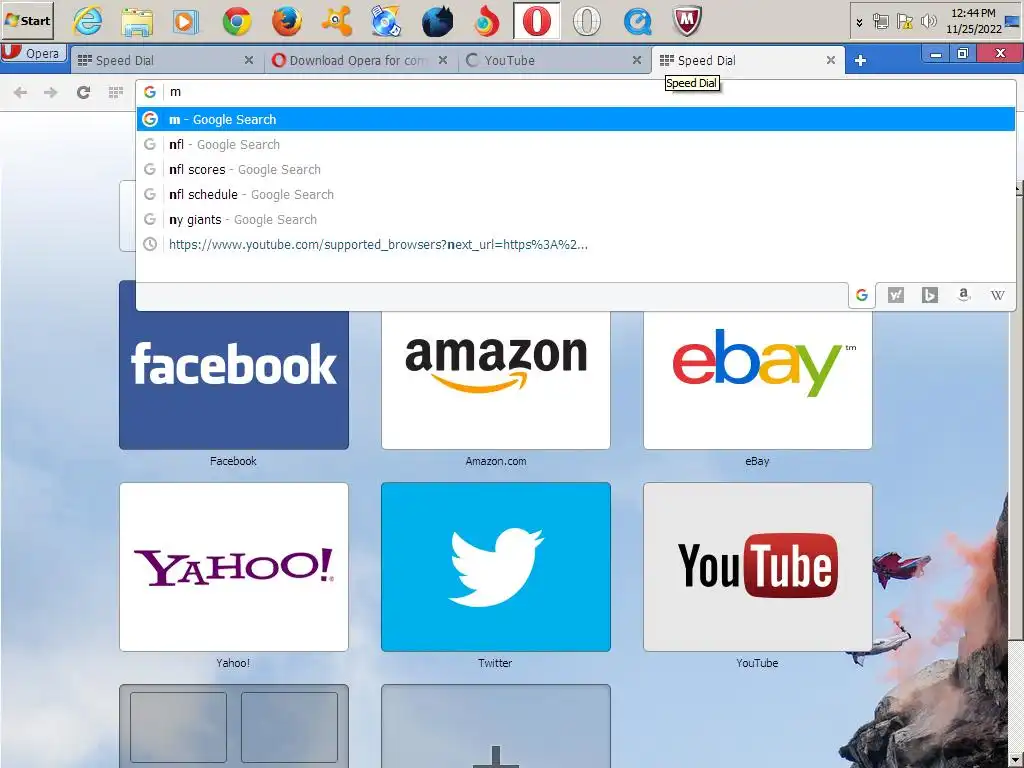Image resolution: width=1024 pixels, height=768 pixels.
Task: Open the Waterfox blue fox icon
Action: pos(437,21)
